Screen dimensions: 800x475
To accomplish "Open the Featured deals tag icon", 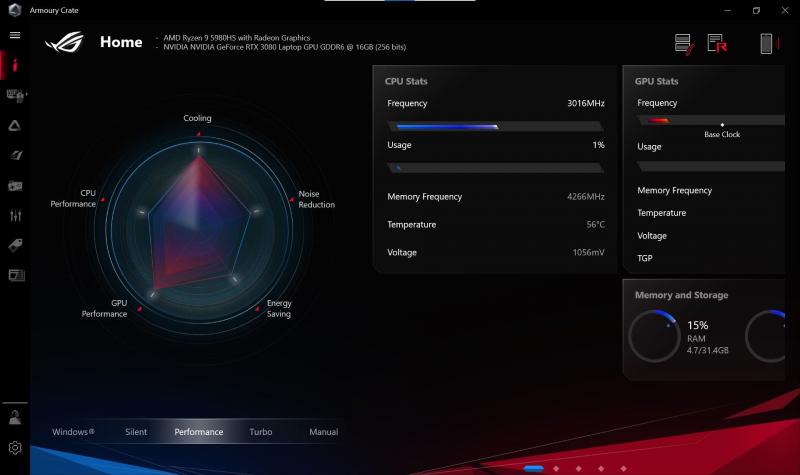I will point(15,245).
